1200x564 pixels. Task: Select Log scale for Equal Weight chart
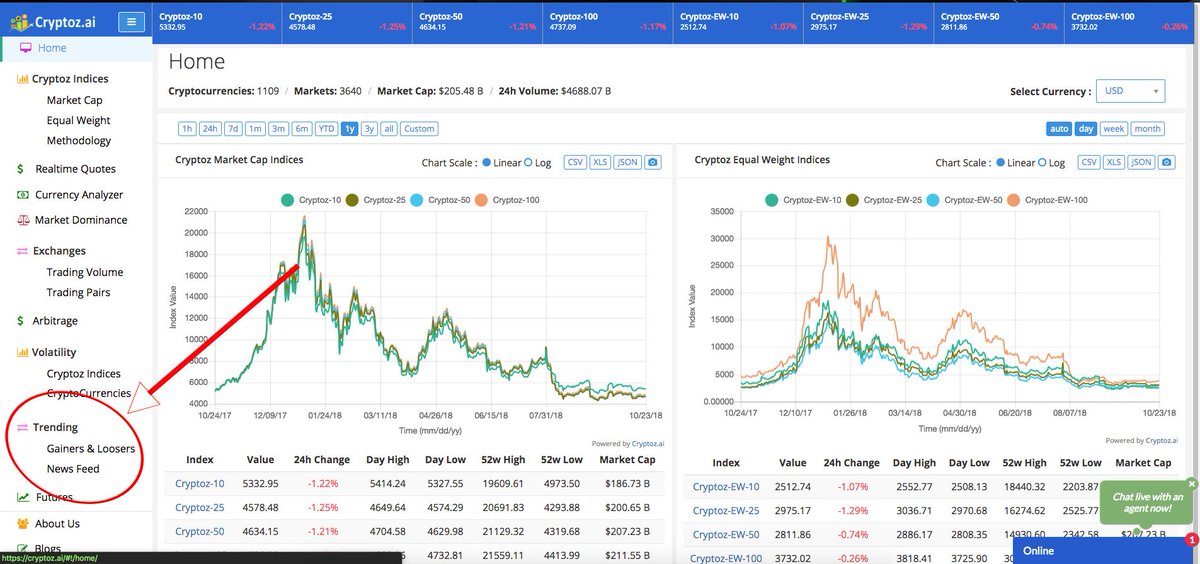pyautogui.click(x=1043, y=162)
